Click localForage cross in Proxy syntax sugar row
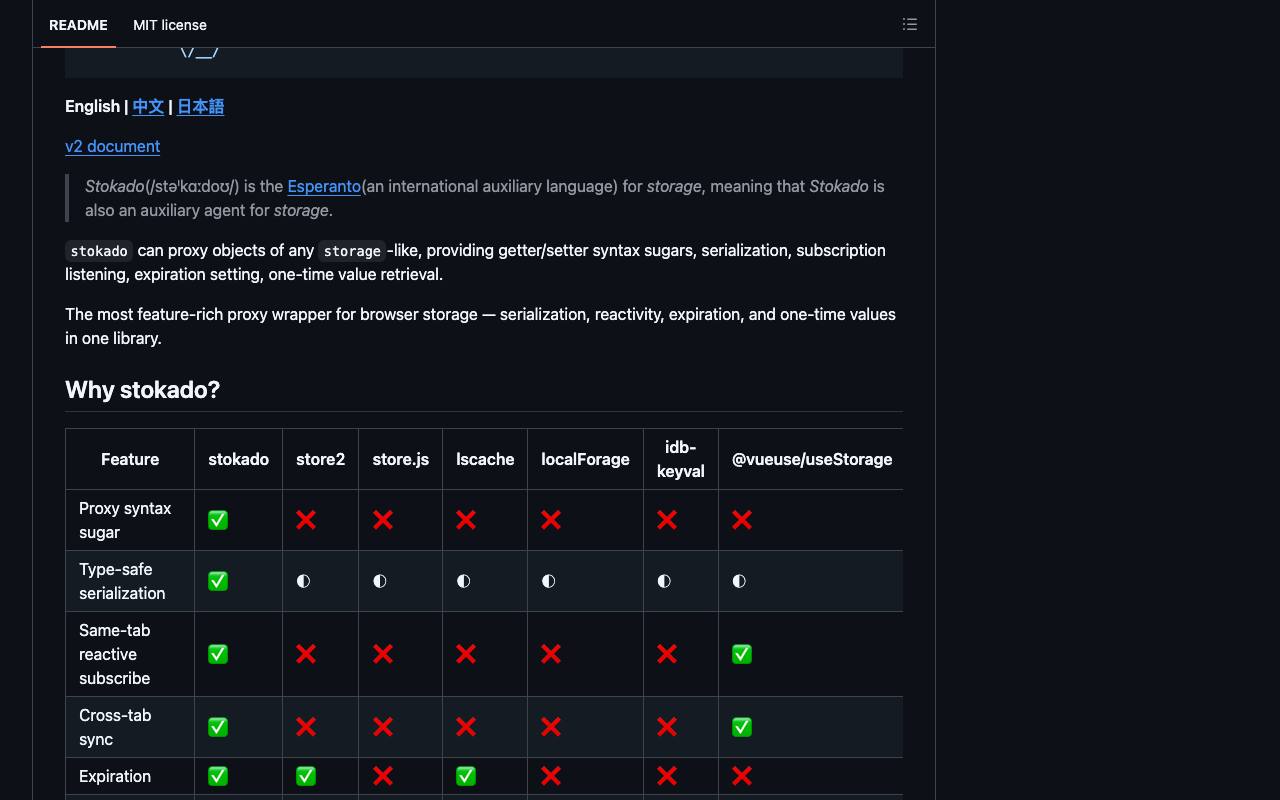Image resolution: width=1280 pixels, height=800 pixels. (551, 520)
